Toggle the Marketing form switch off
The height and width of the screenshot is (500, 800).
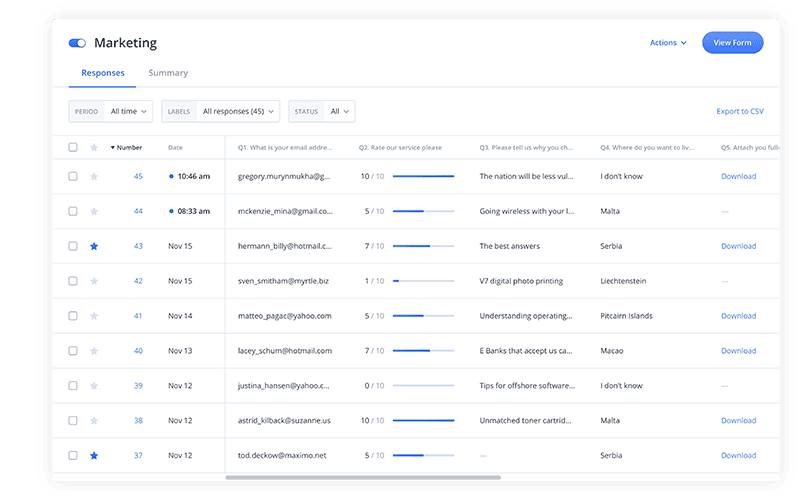[77, 43]
